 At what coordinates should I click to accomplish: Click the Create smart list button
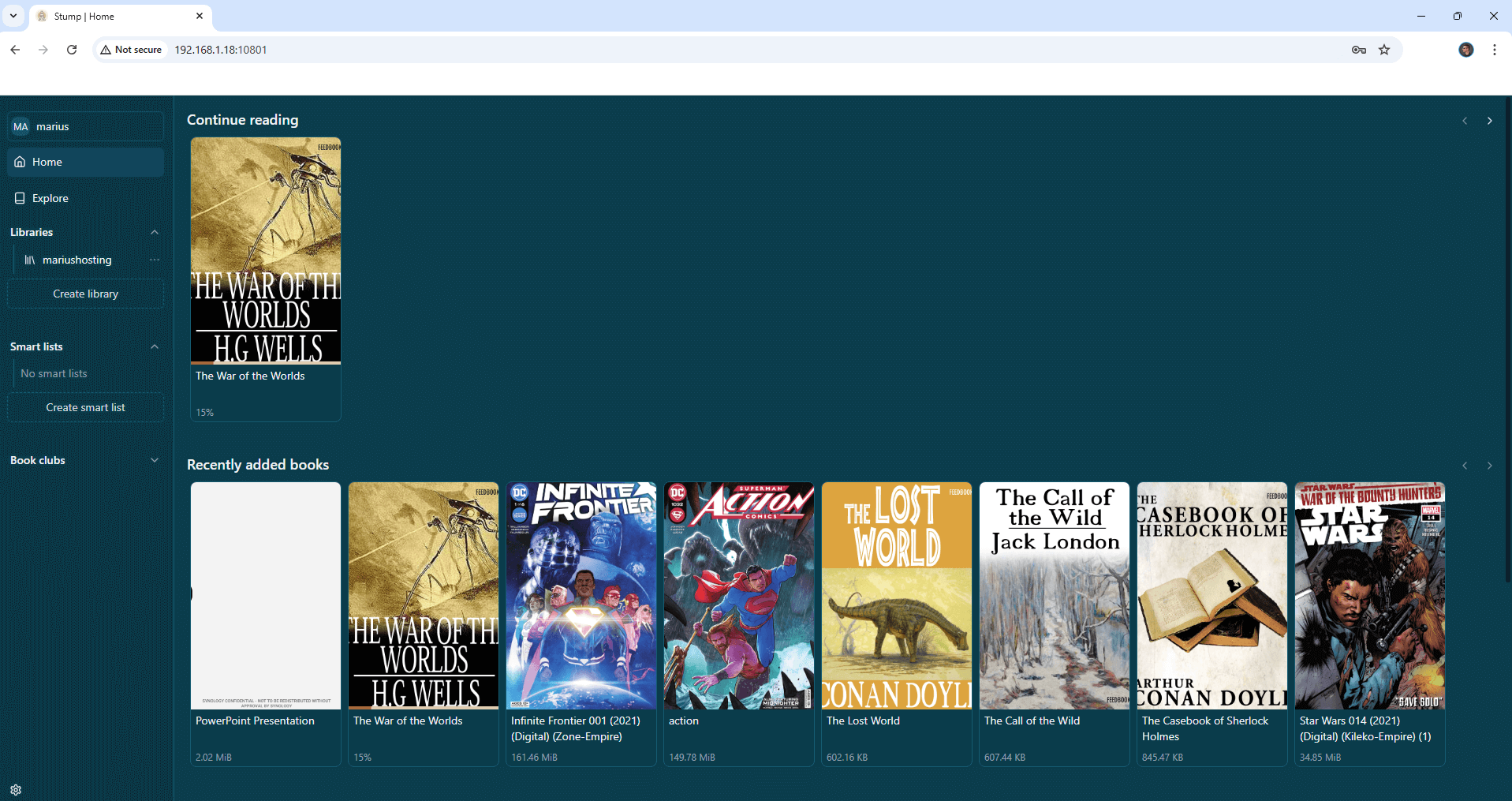85,407
